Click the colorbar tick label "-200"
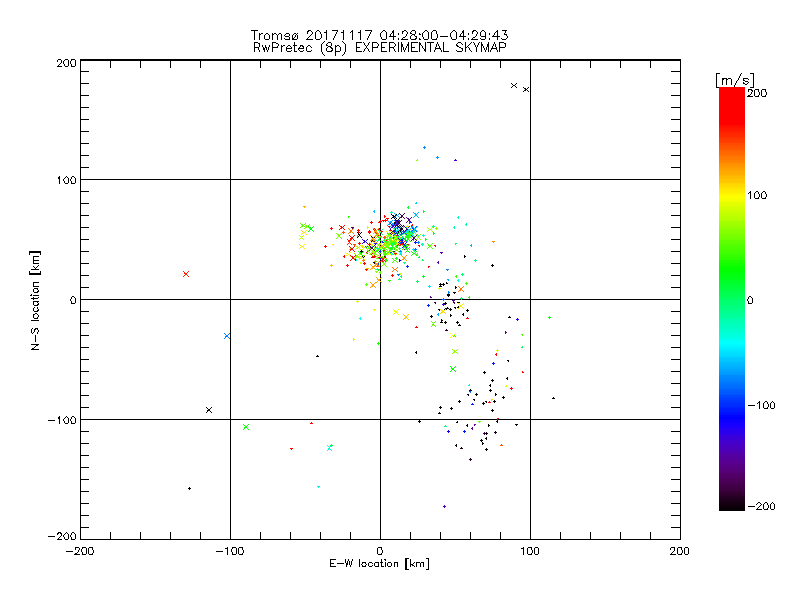 761,506
